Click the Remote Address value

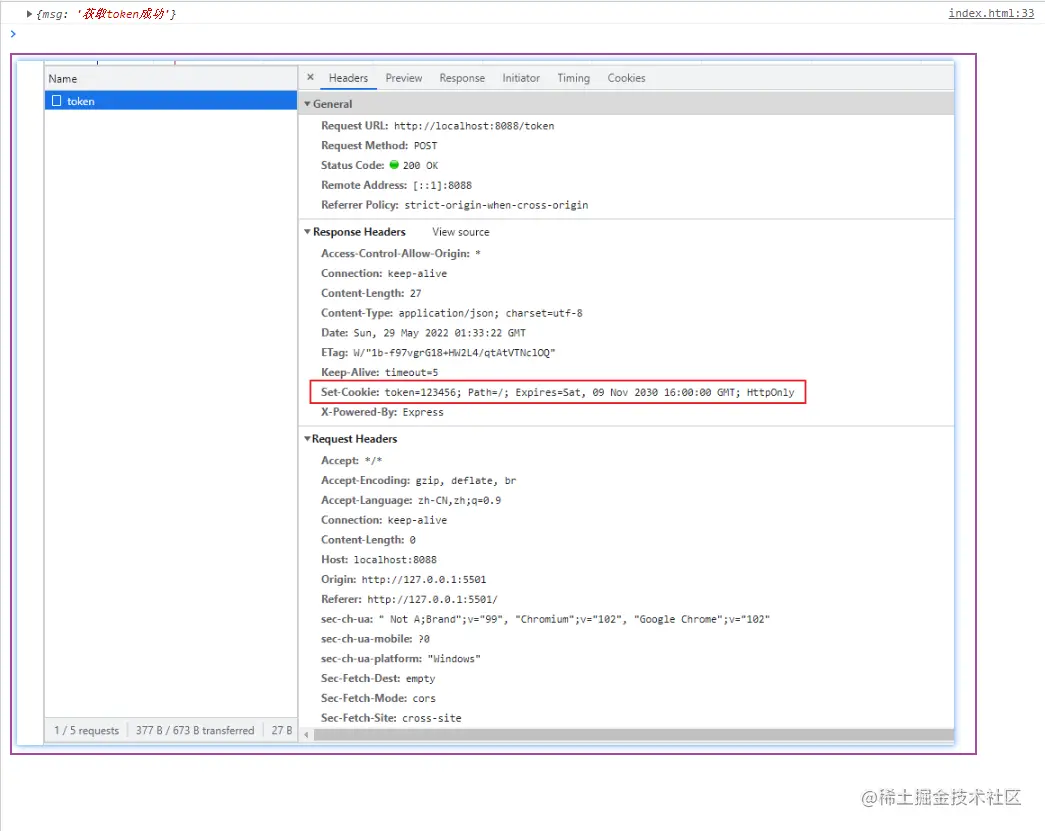point(442,185)
